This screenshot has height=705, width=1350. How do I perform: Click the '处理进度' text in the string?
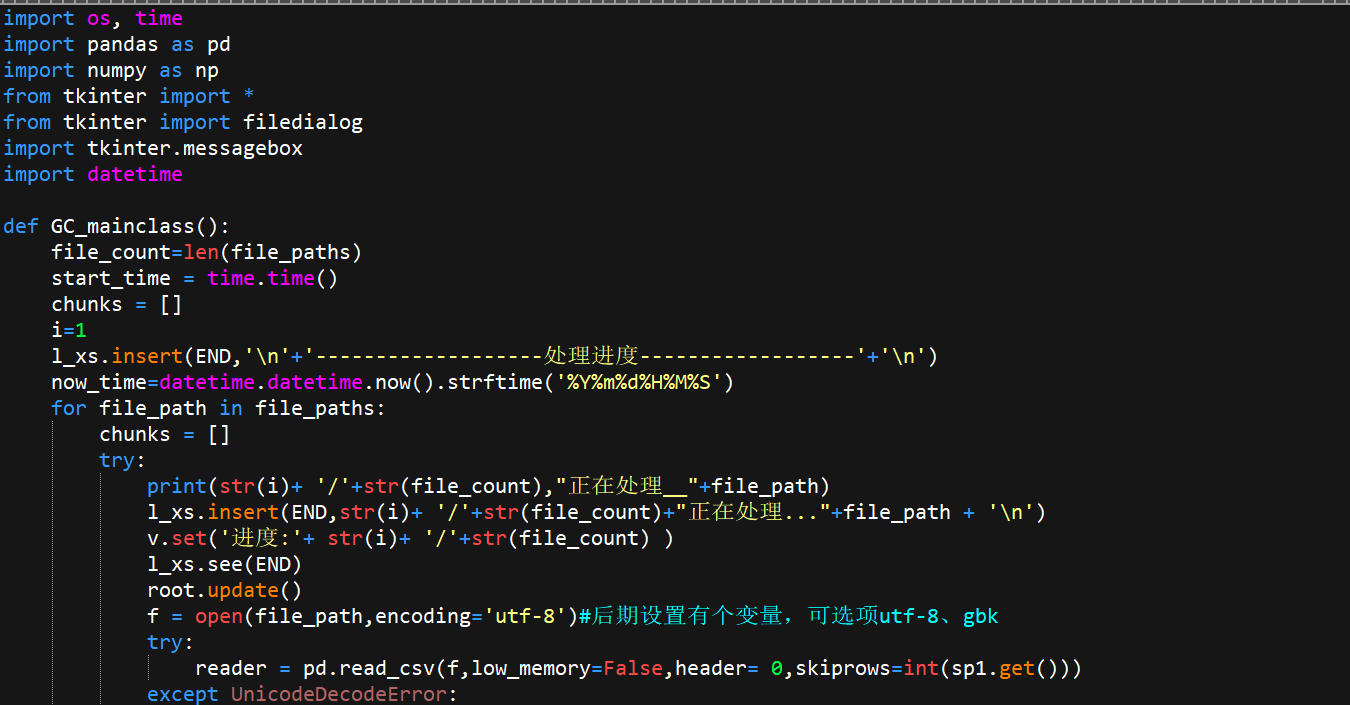pos(591,356)
